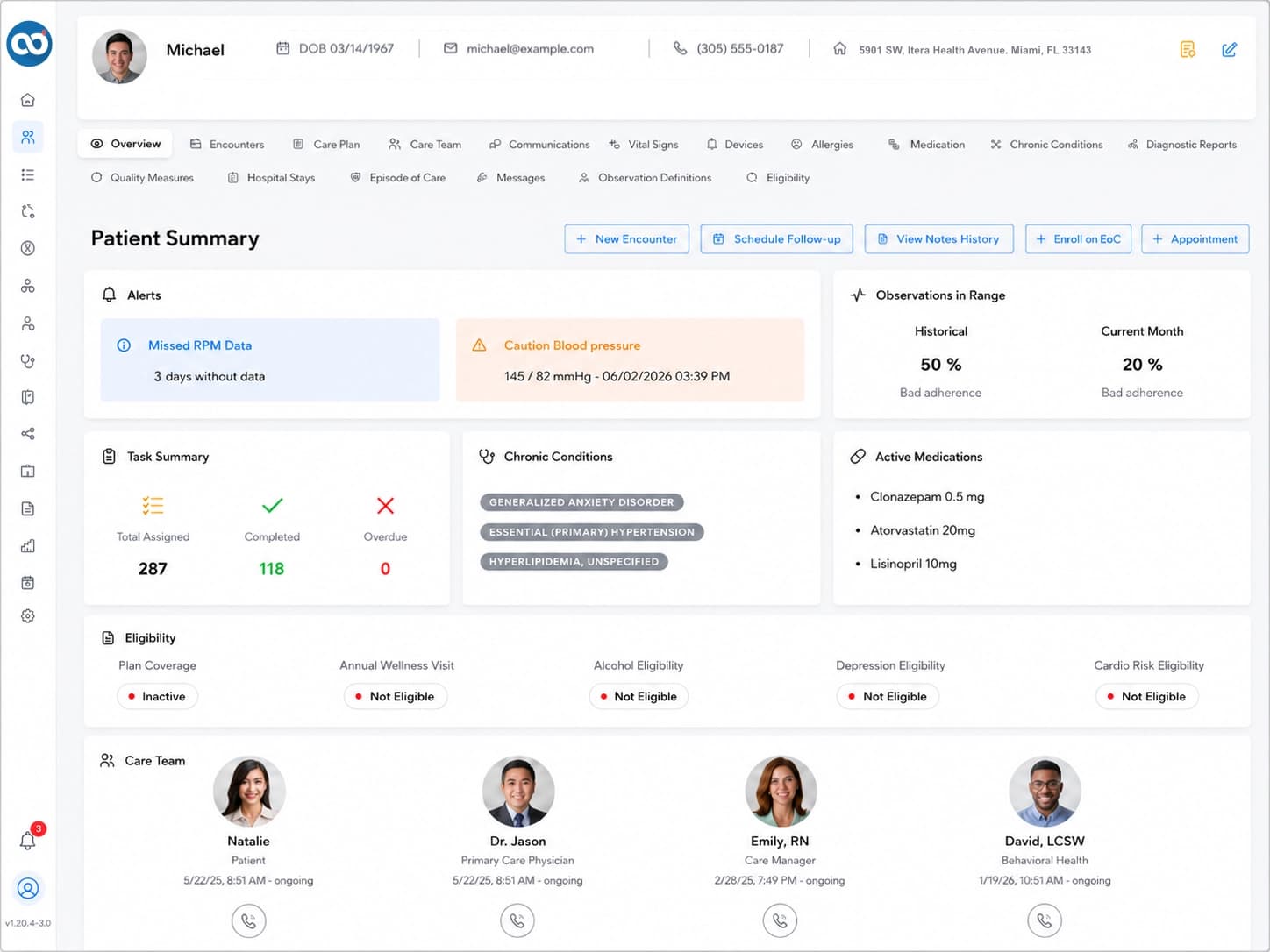The height and width of the screenshot is (952, 1270).
Task: Call Natalie using her phone icon
Action: (249, 920)
